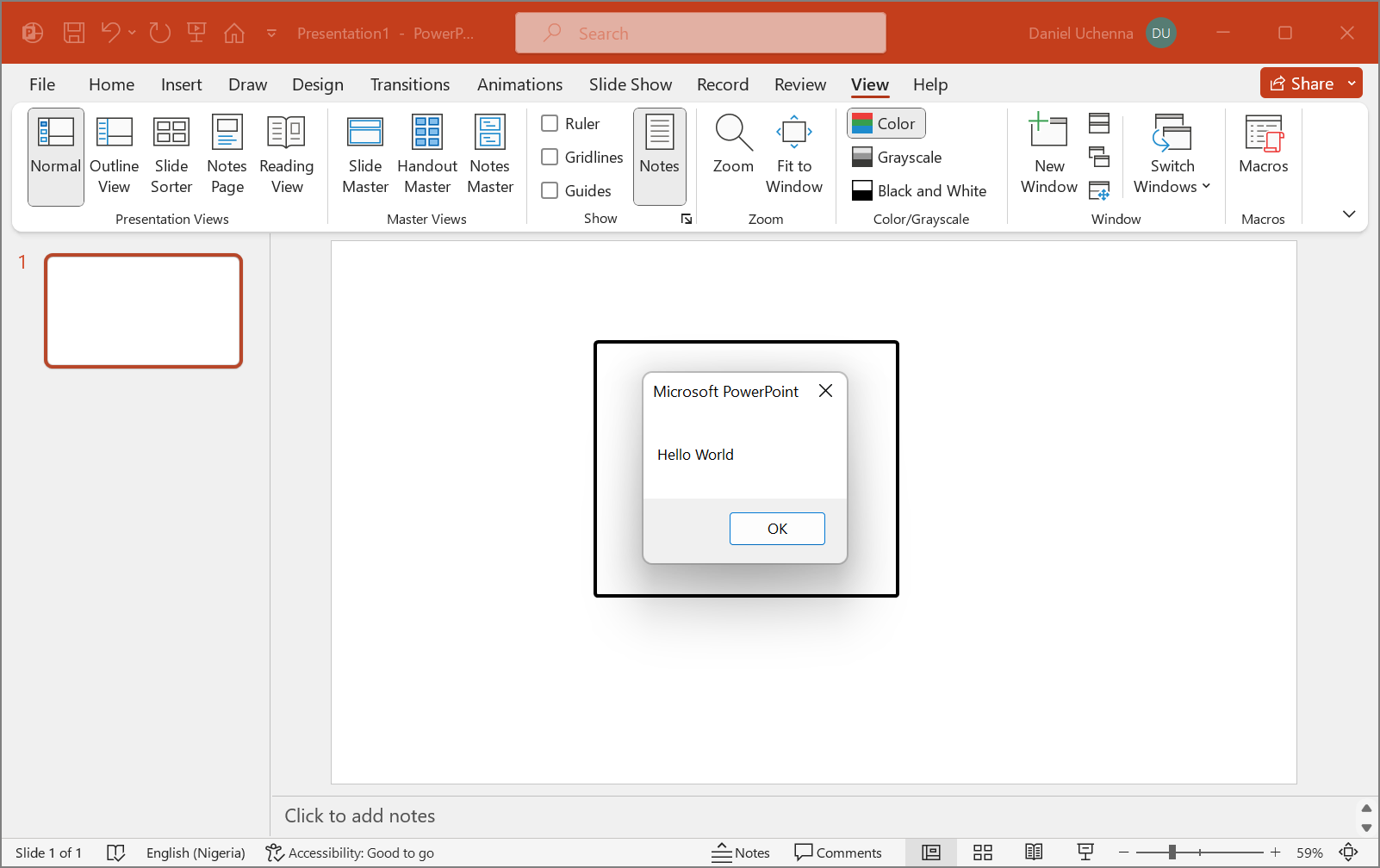Check the Guides option
The width and height of the screenshot is (1380, 868).
click(550, 190)
